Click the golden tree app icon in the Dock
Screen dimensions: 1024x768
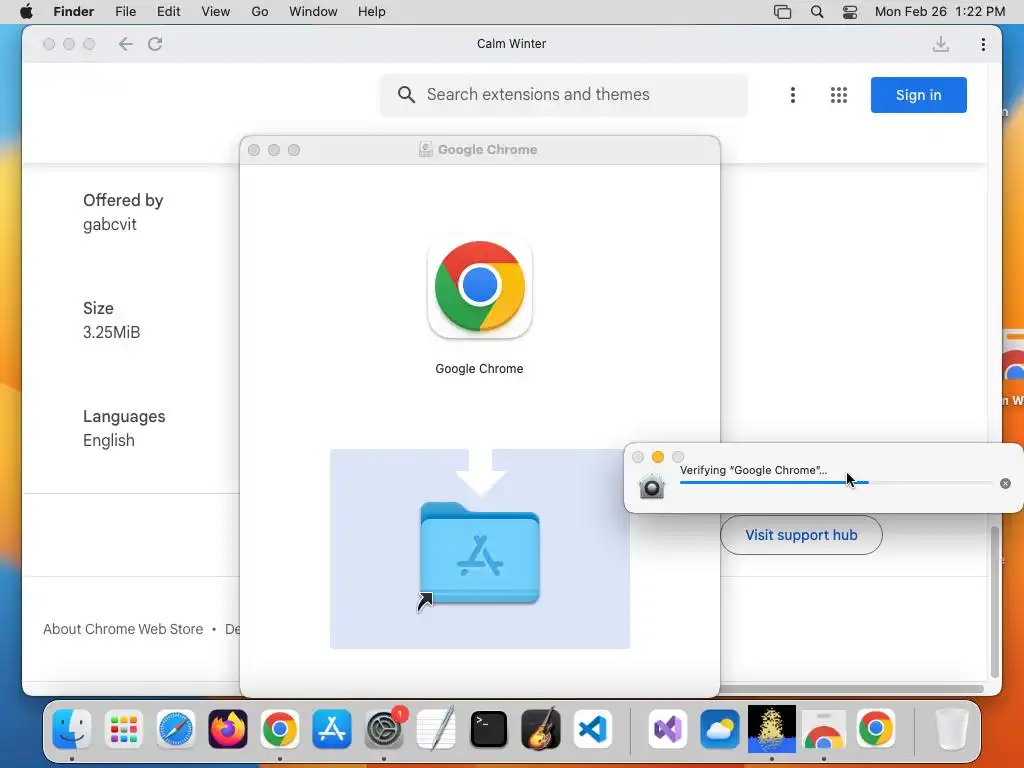click(x=771, y=728)
